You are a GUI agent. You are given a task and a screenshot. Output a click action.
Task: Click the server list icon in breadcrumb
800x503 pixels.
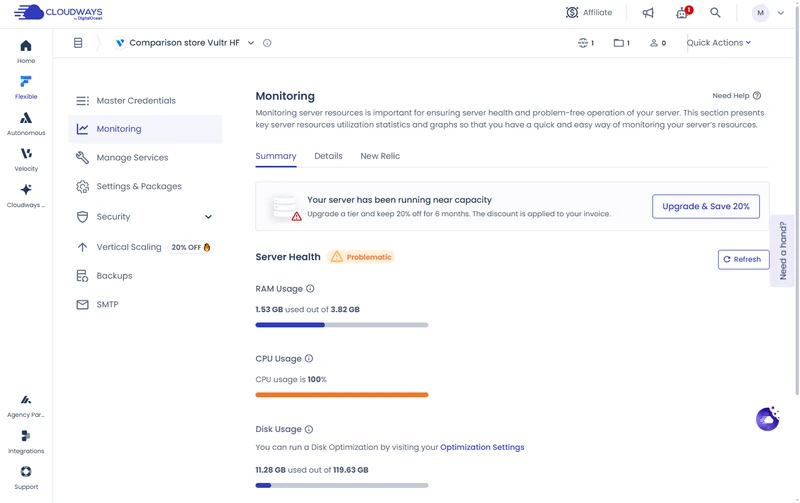tap(78, 43)
